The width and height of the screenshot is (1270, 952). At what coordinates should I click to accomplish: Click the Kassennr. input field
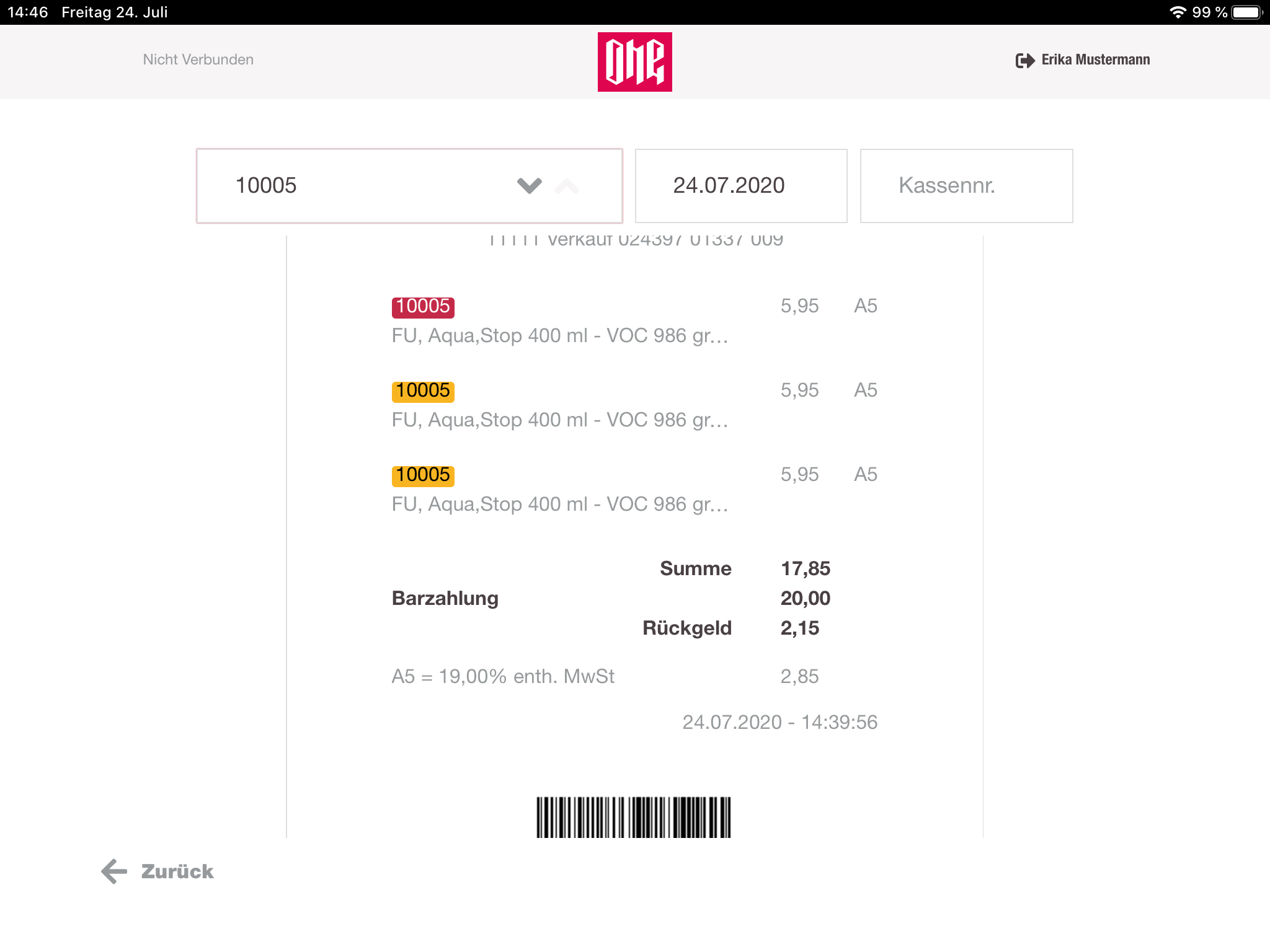(966, 186)
